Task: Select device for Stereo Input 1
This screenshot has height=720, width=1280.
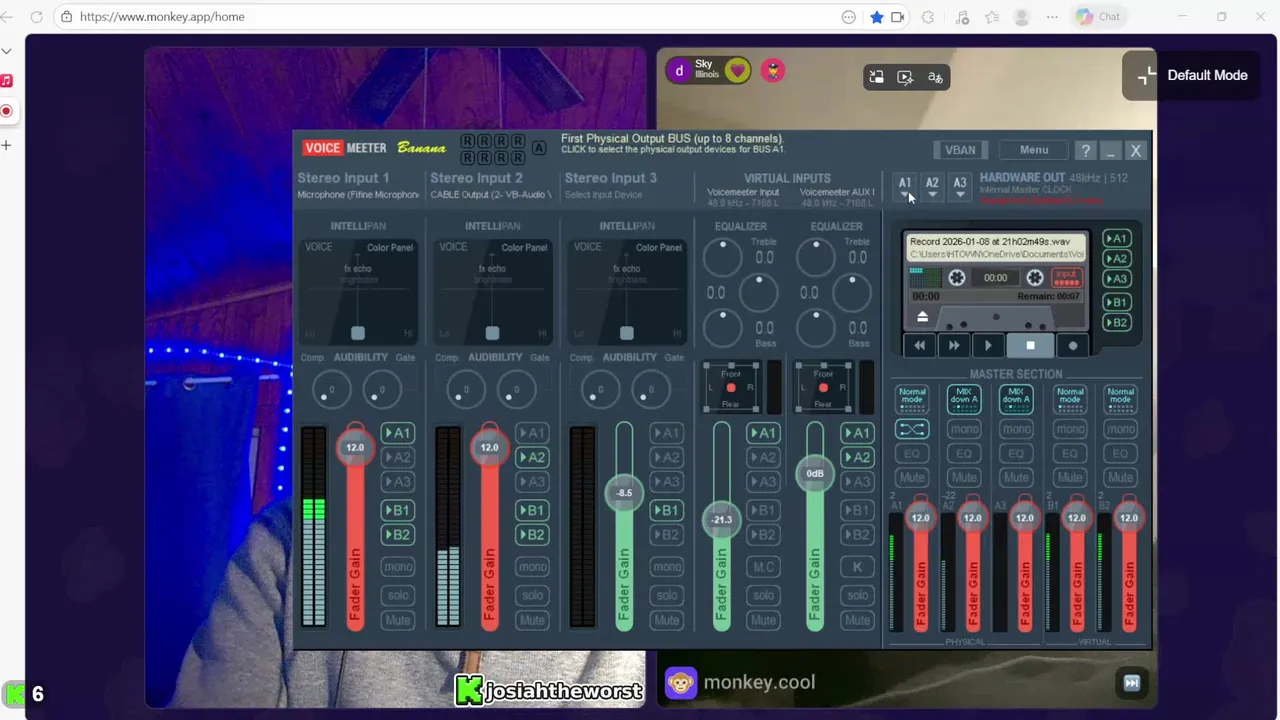Action: point(358,195)
